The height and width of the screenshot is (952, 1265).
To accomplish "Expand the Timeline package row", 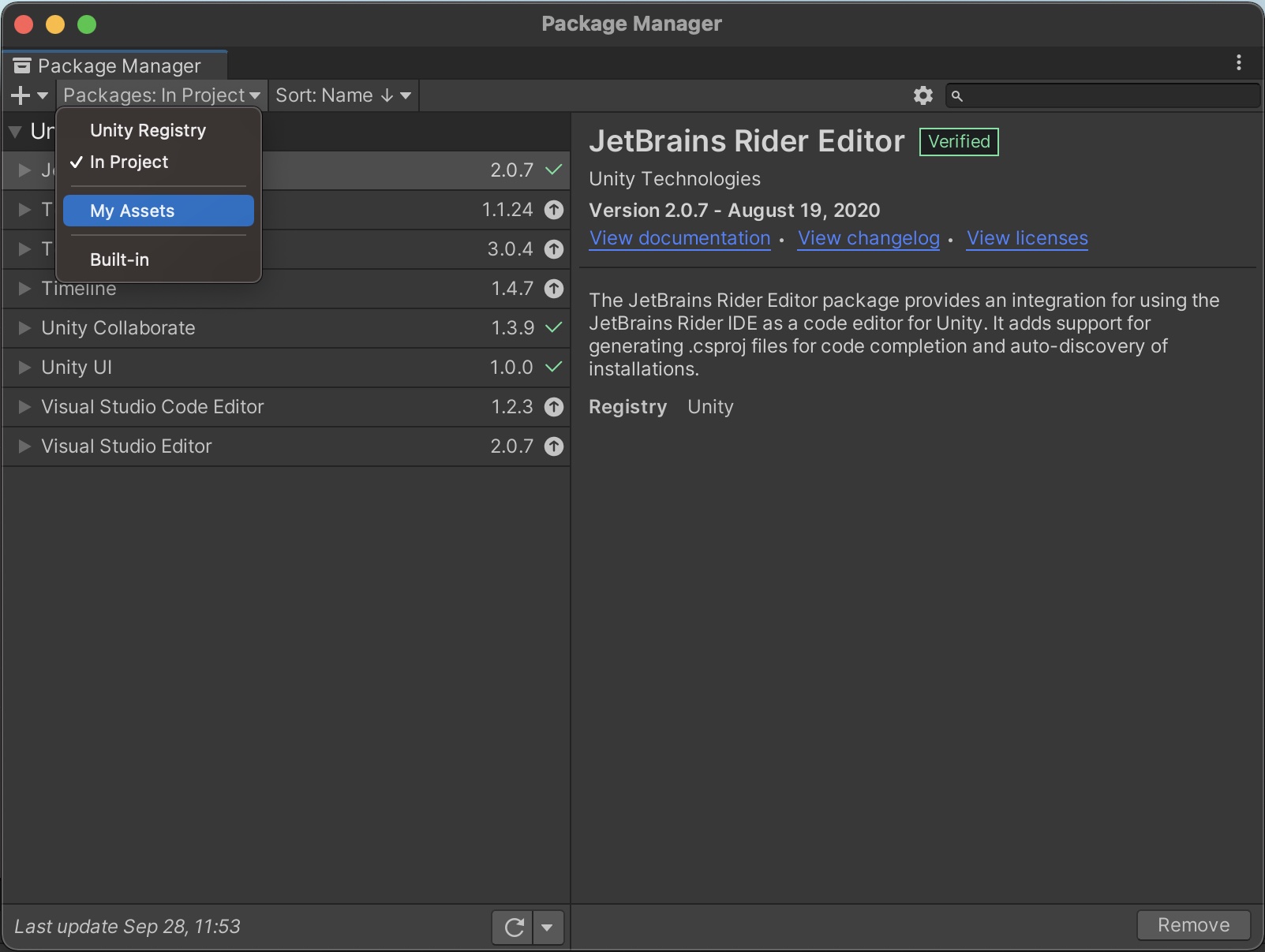I will pyautogui.click(x=24, y=289).
